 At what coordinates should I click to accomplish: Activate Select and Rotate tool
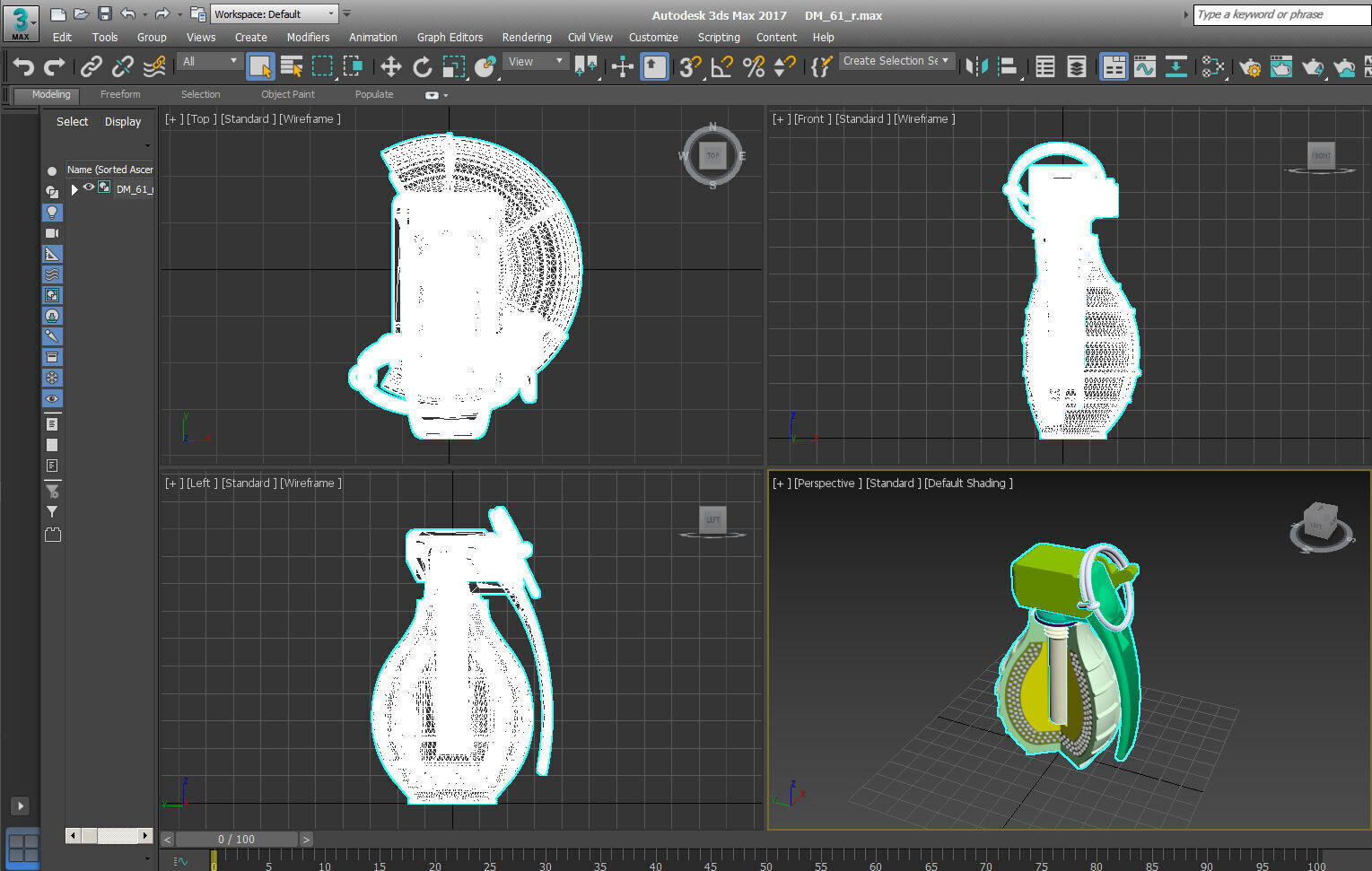(x=422, y=66)
